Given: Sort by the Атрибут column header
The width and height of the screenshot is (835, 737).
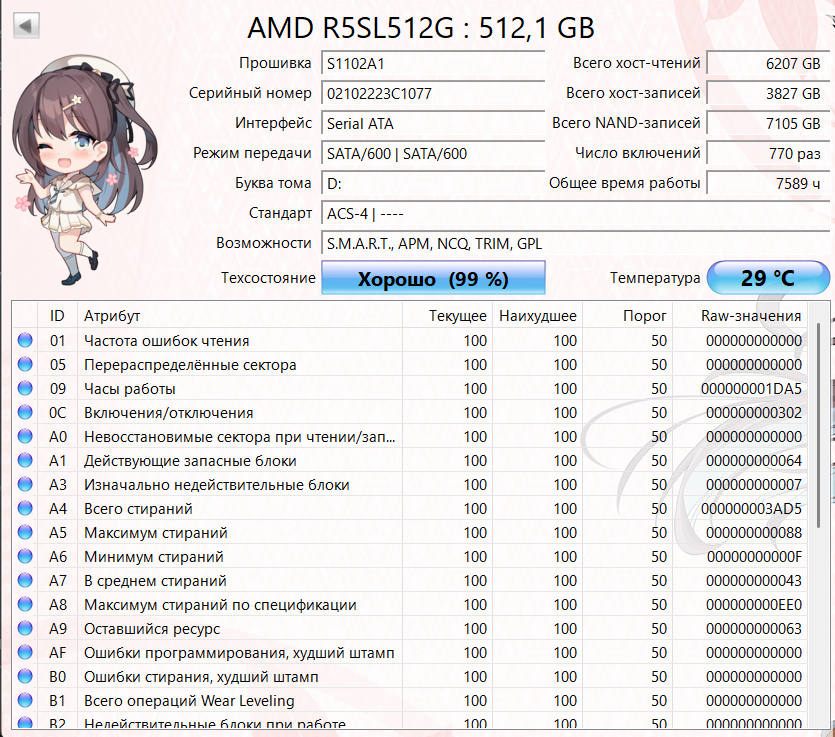Looking at the screenshot, I should tap(240, 316).
